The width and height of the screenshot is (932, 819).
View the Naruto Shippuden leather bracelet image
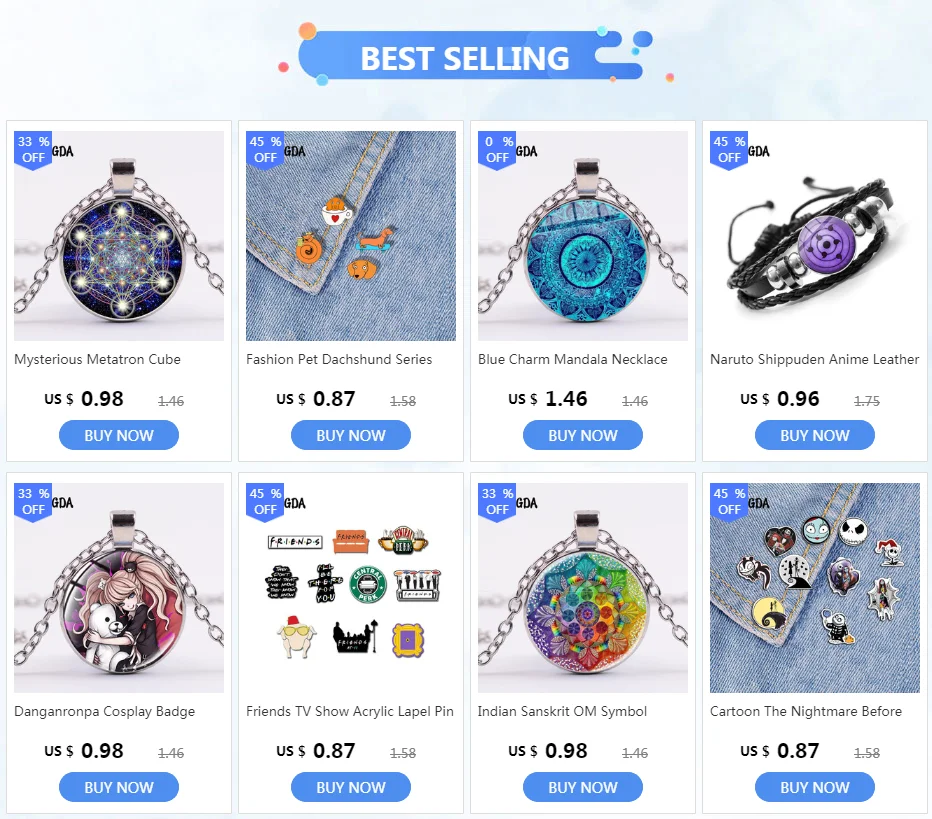point(815,236)
